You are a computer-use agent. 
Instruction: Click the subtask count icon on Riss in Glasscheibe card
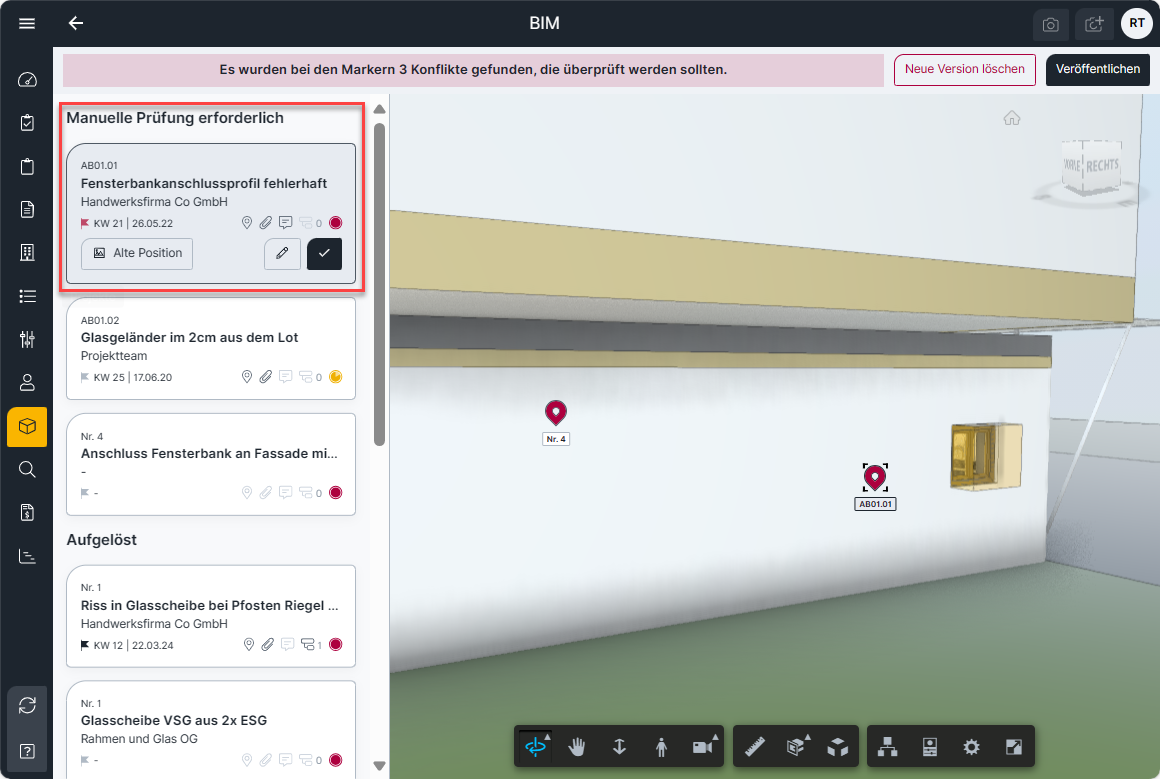click(x=308, y=644)
